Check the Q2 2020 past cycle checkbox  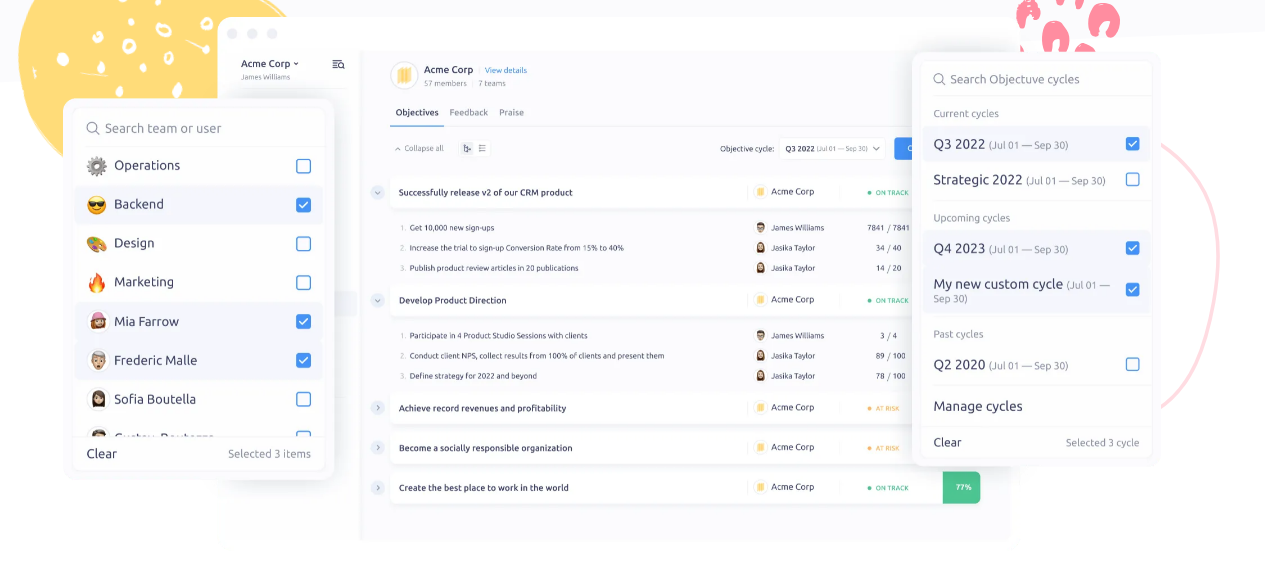point(1133,365)
